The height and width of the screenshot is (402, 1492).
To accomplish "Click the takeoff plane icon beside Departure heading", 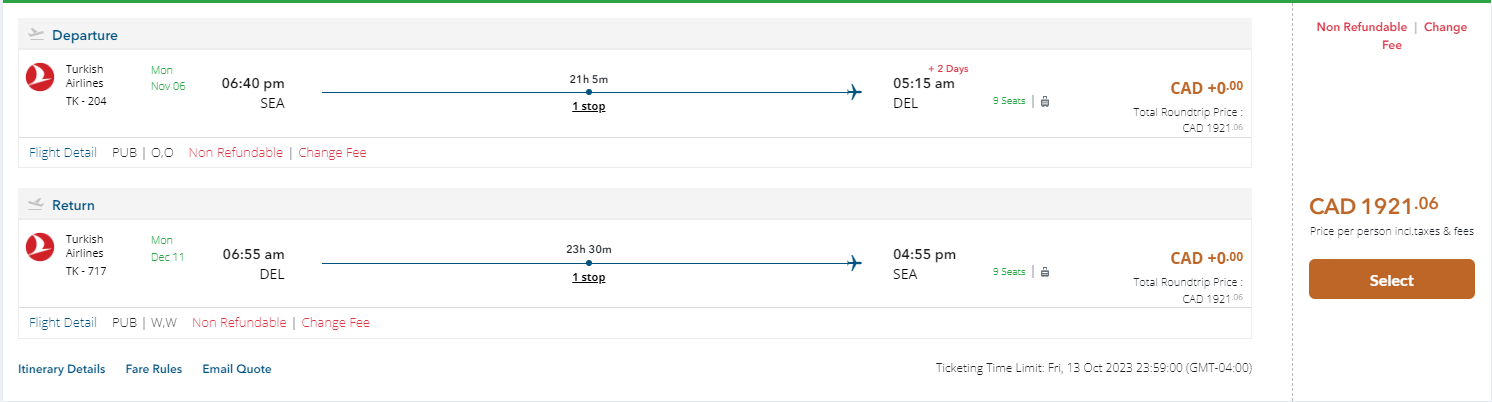I will click(x=37, y=35).
